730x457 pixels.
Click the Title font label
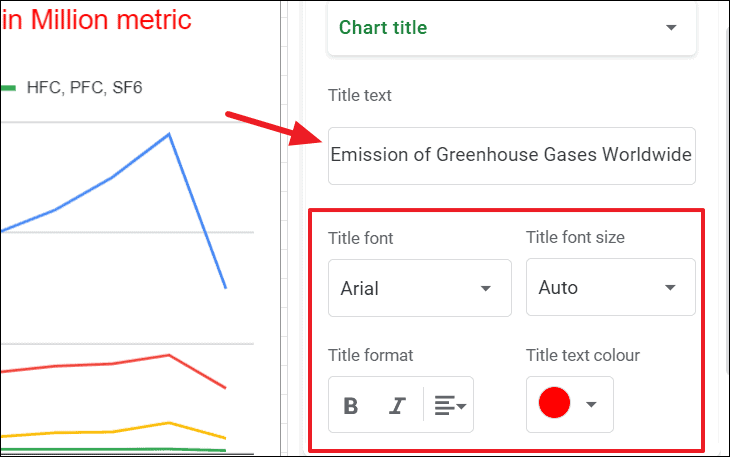point(360,238)
